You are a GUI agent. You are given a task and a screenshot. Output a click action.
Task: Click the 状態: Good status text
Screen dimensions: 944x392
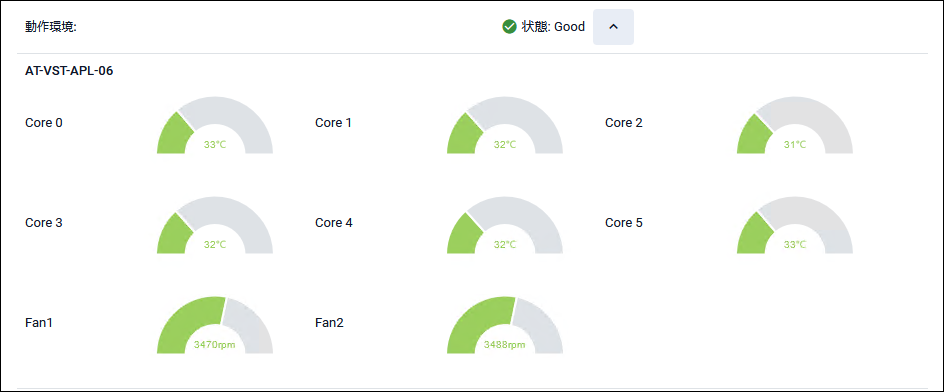tap(553, 27)
